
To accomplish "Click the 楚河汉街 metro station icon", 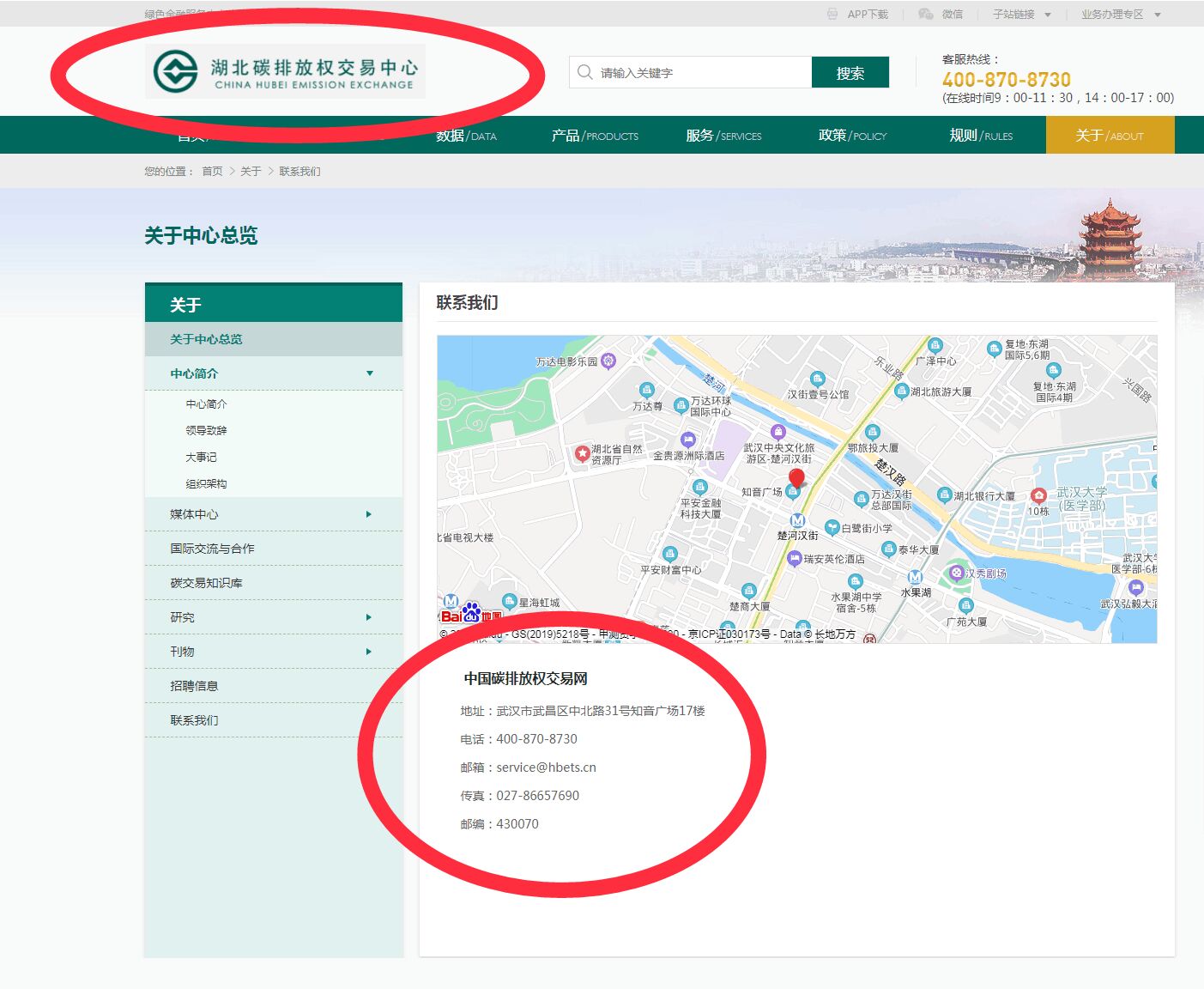I will (797, 520).
